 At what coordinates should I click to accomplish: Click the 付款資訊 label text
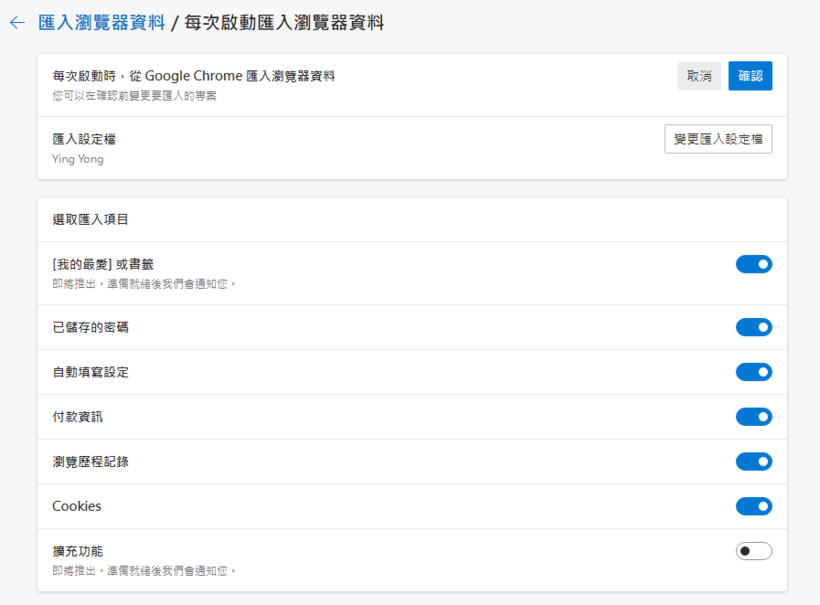77,417
